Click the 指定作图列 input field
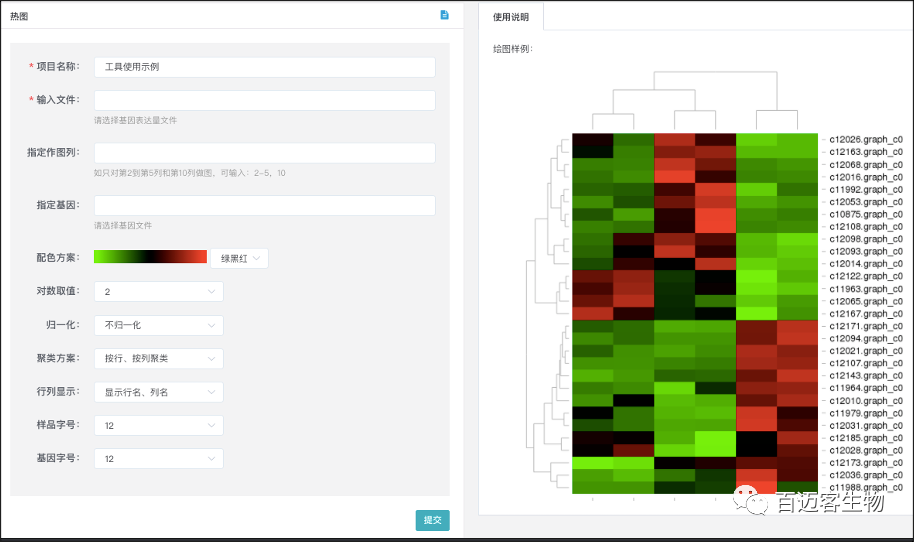The image size is (914, 542). tap(264, 153)
